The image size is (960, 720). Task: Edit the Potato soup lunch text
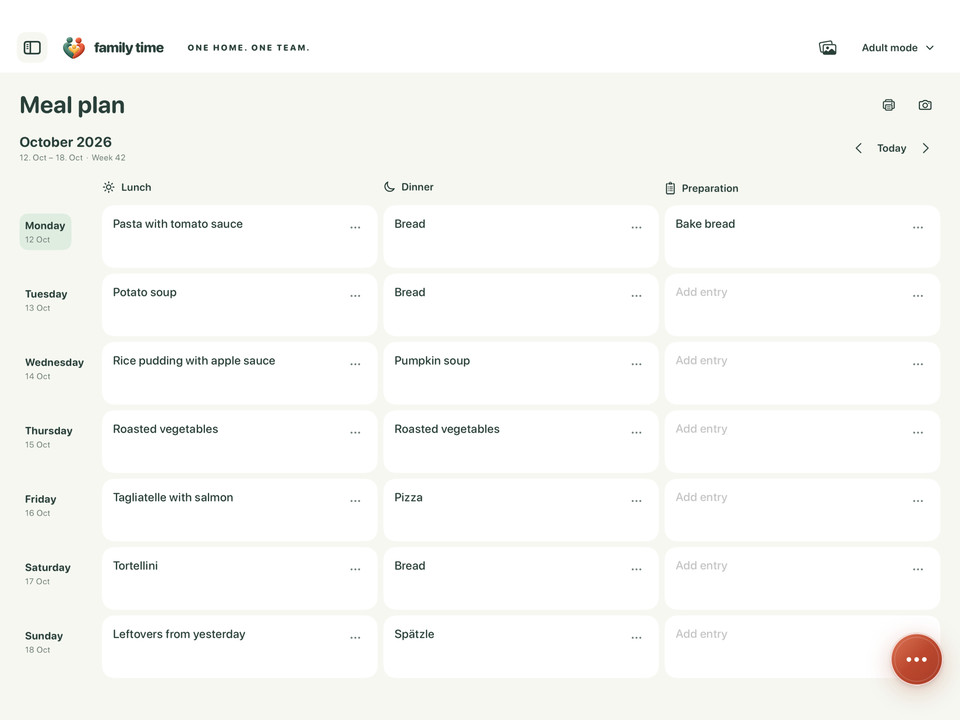(144, 292)
